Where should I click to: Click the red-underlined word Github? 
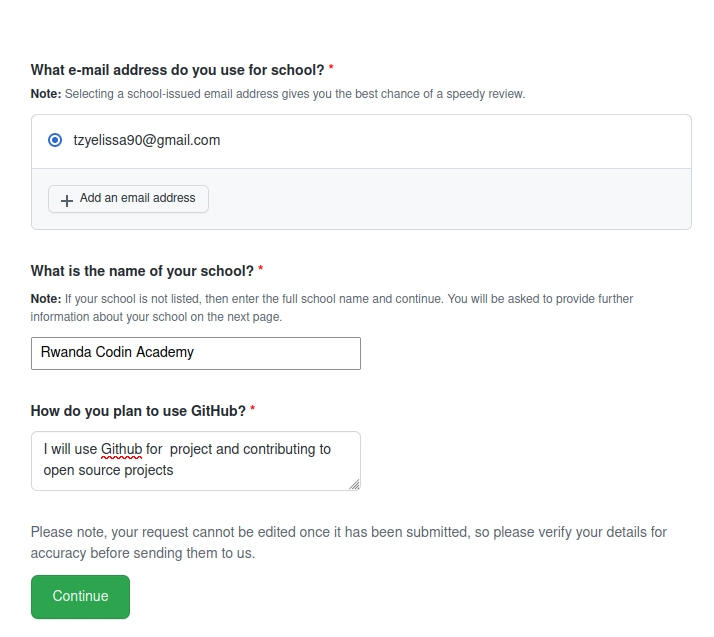coord(122,449)
